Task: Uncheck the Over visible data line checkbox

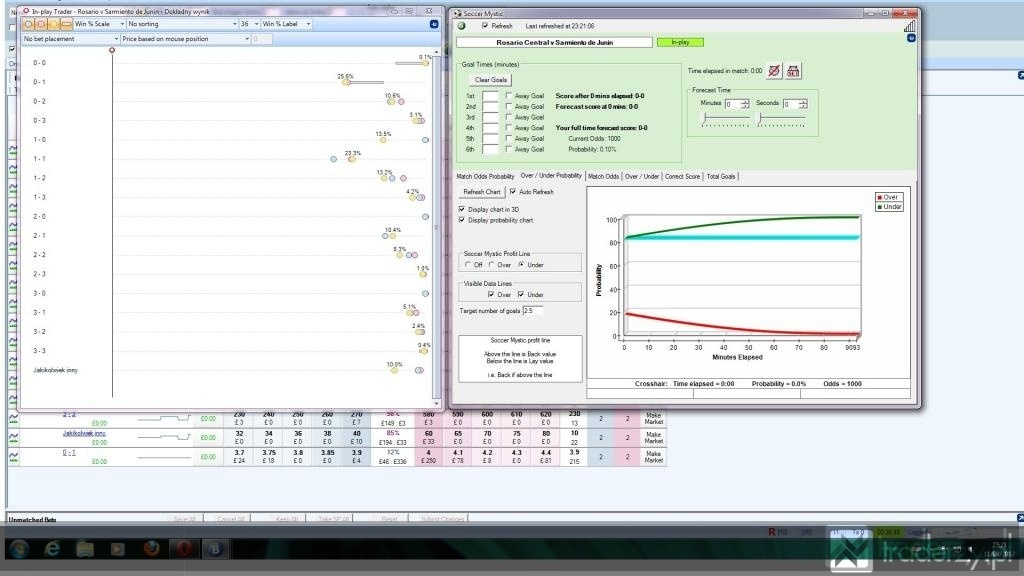Action: point(490,295)
